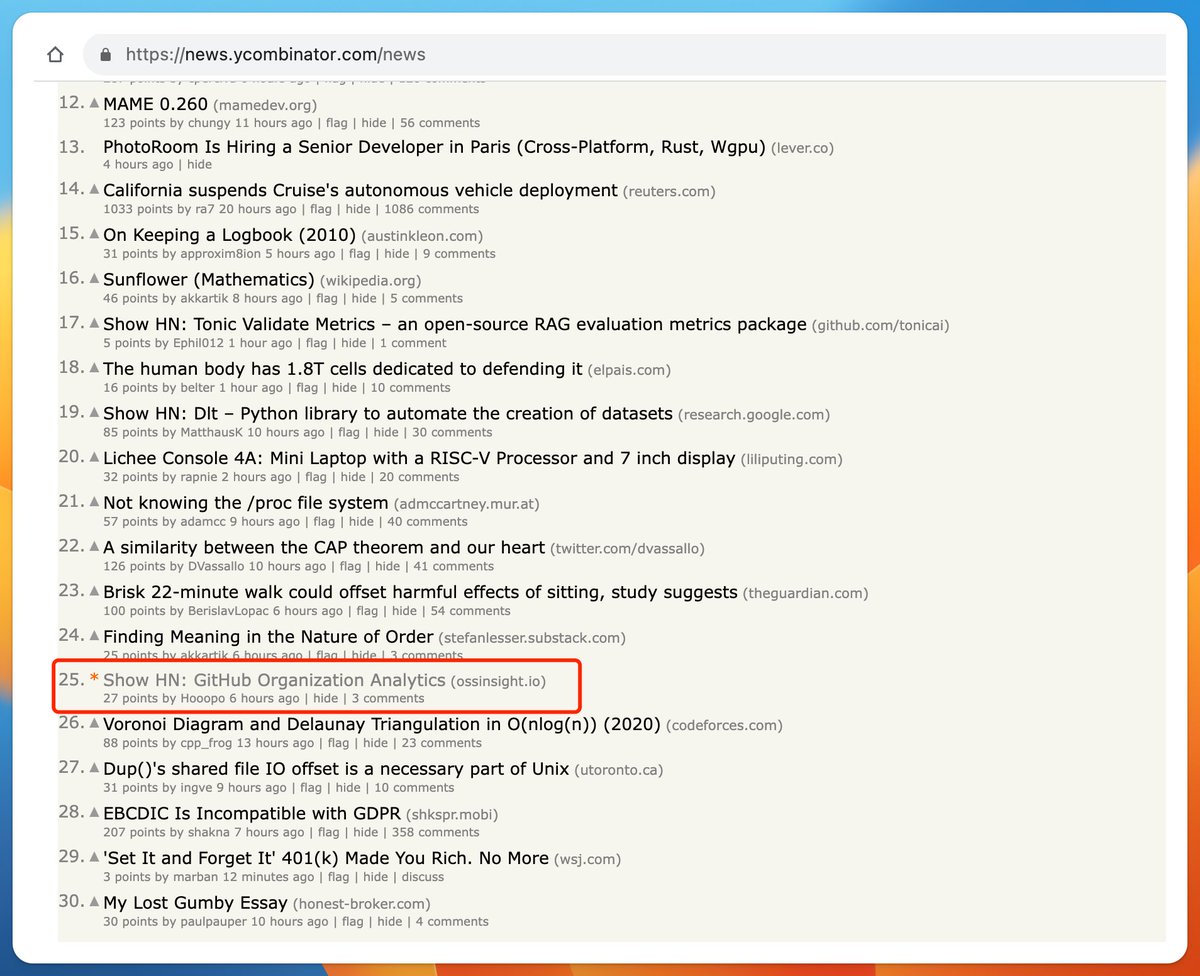
Task: Upvote the Dup()'s shared file IO story
Action: (x=94, y=768)
